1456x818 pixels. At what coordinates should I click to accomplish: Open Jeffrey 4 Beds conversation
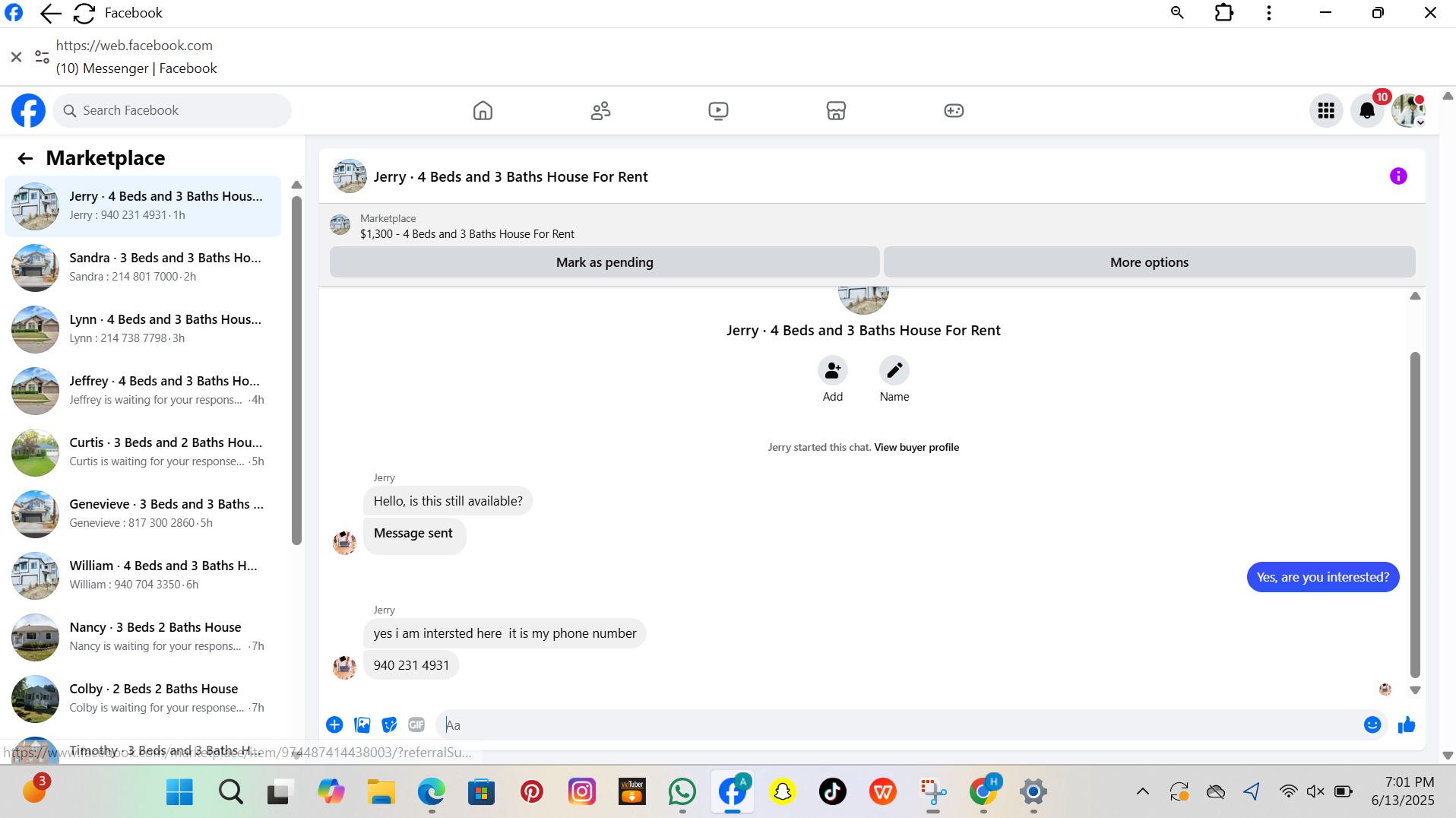[143, 391]
